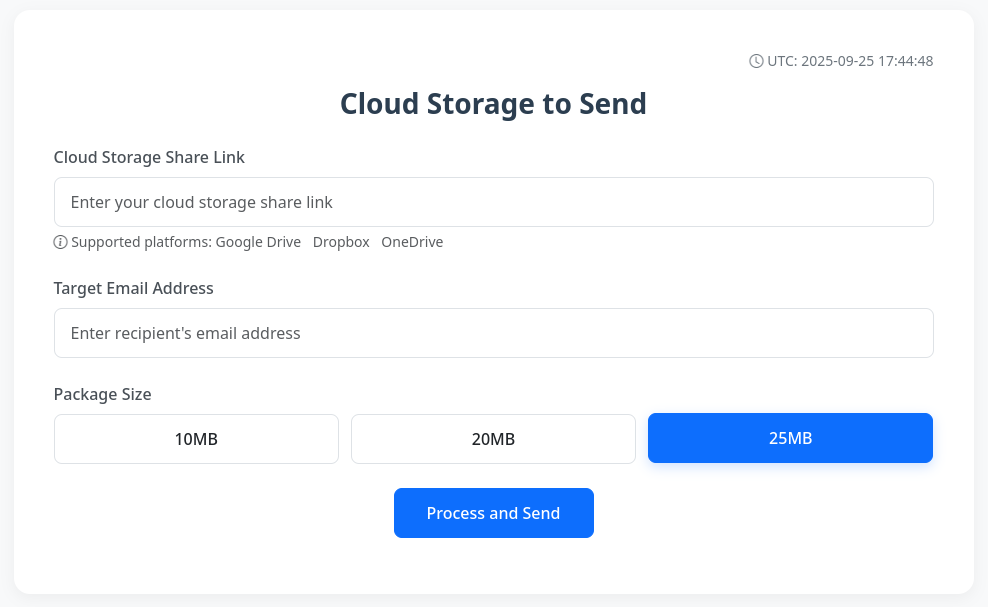
Task: Focus the cloud storage share link field
Action: pyautogui.click(x=494, y=202)
